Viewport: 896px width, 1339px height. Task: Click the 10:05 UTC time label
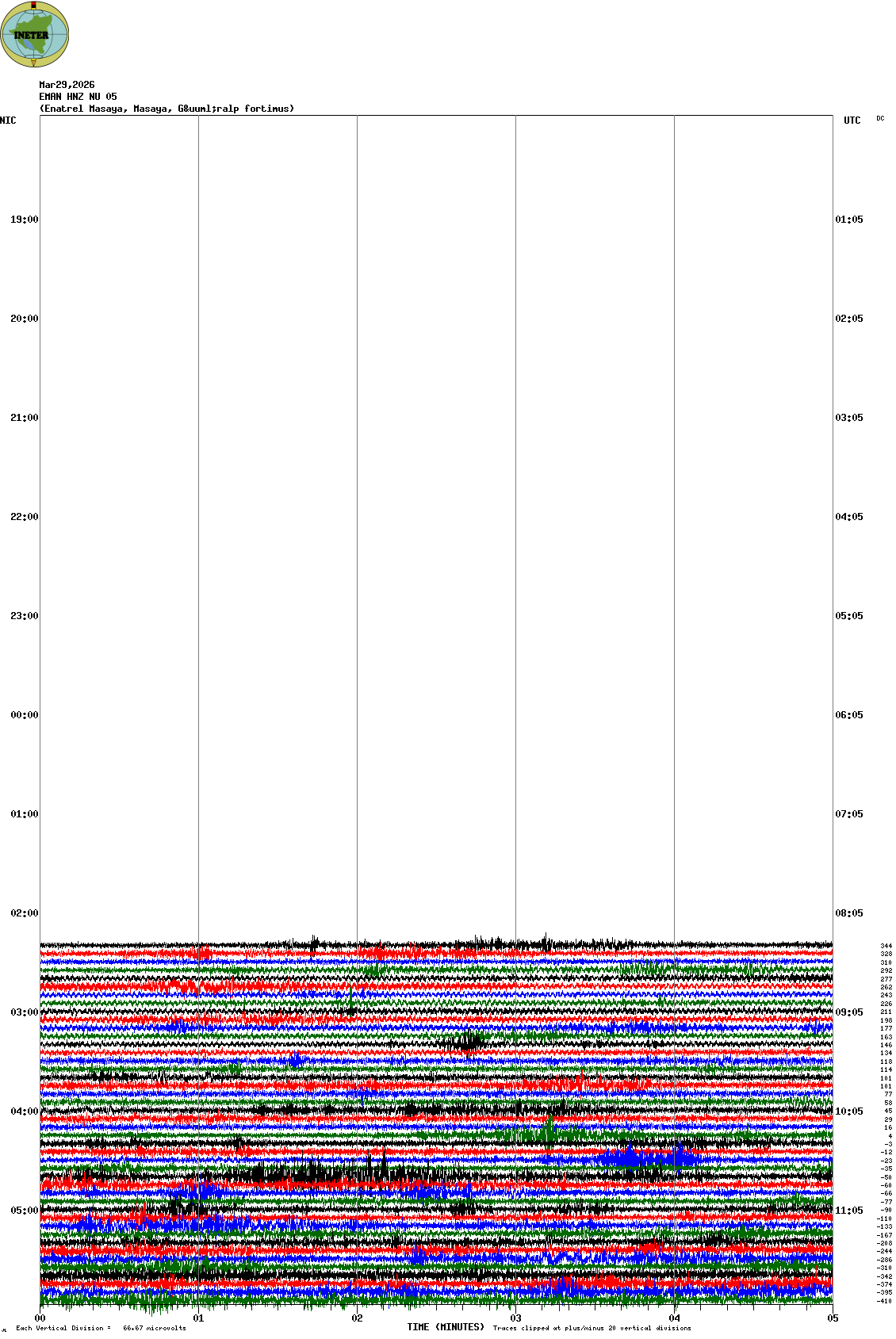[849, 1111]
